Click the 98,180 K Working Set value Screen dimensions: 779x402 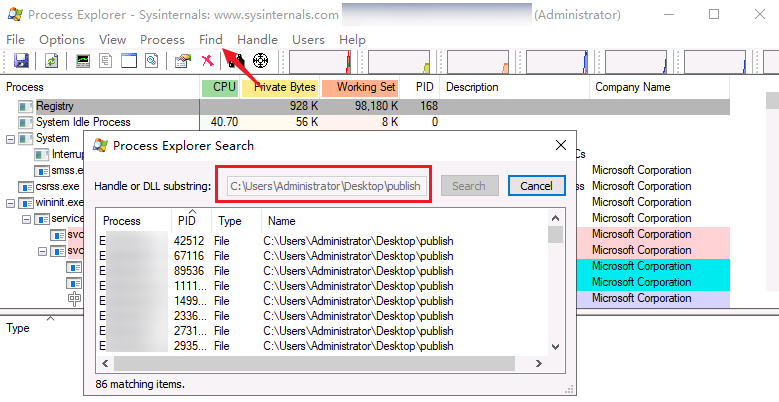click(x=377, y=106)
